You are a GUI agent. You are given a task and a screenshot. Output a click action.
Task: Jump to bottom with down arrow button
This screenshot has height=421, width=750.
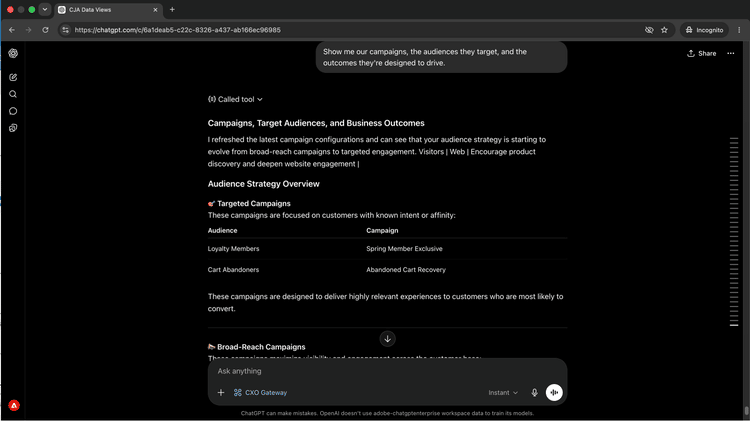tap(387, 339)
